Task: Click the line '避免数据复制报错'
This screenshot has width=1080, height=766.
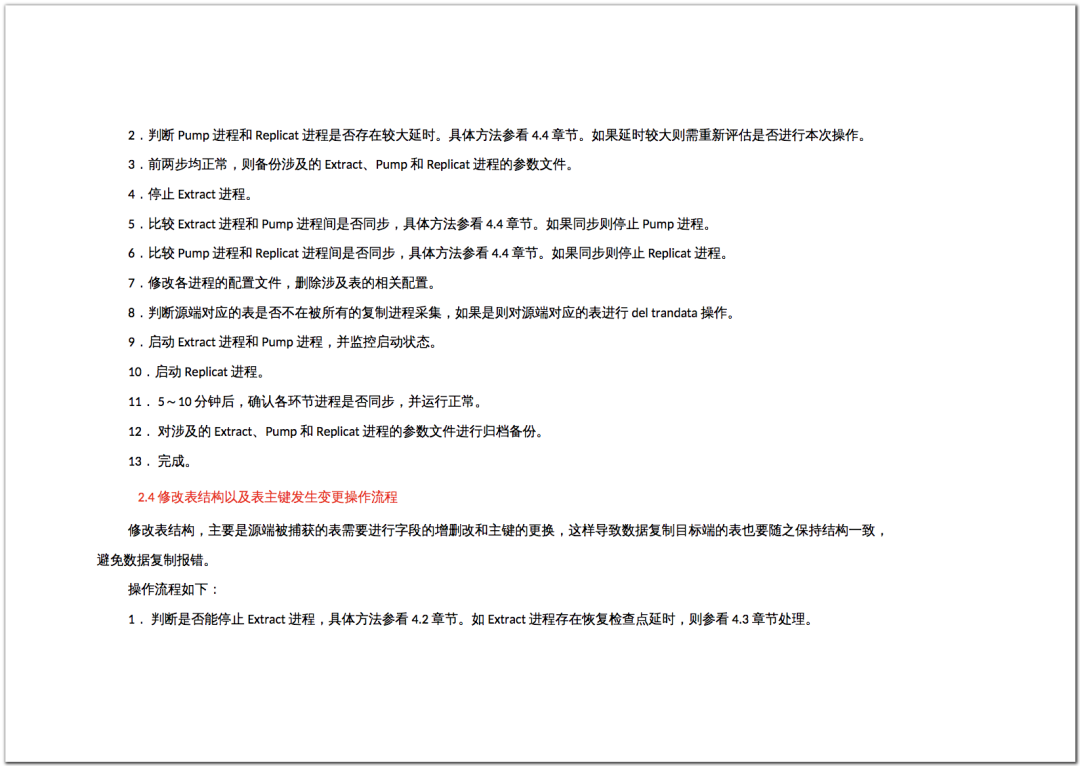Action: 154,560
